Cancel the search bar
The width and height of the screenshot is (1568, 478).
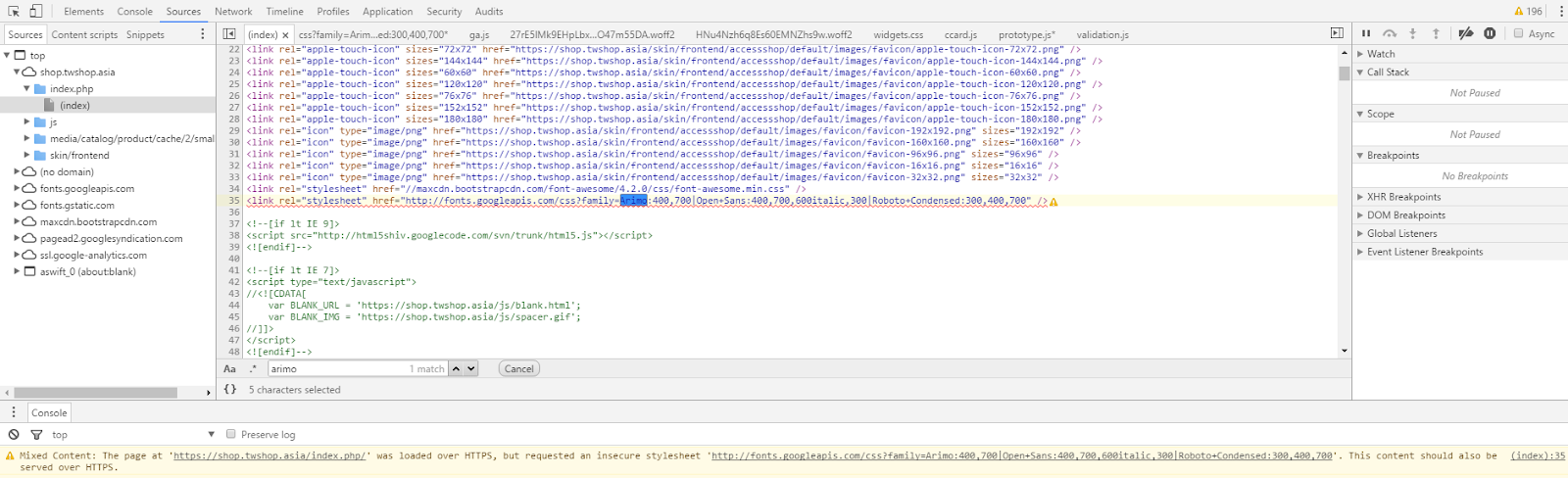519,369
